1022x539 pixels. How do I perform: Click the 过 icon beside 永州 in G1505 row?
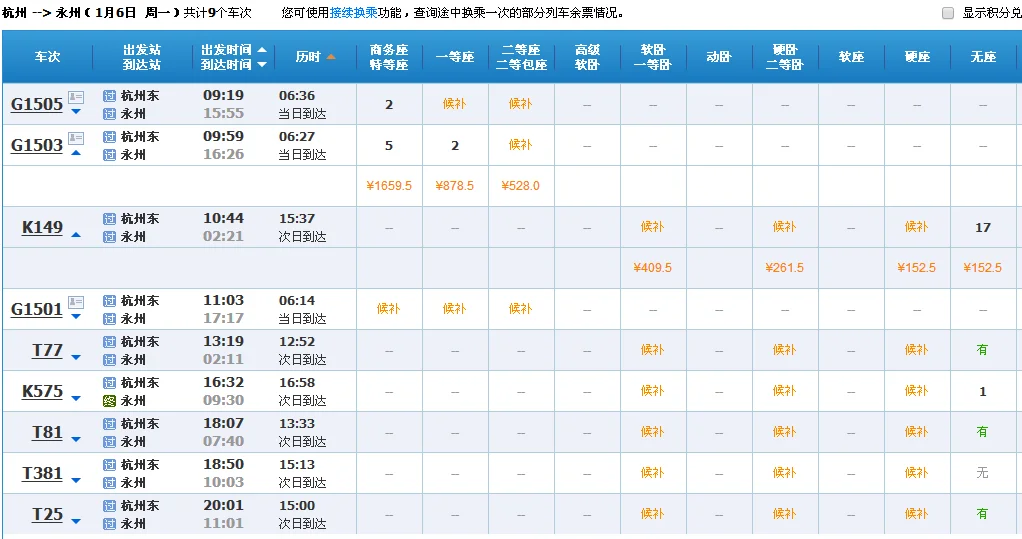coord(110,114)
